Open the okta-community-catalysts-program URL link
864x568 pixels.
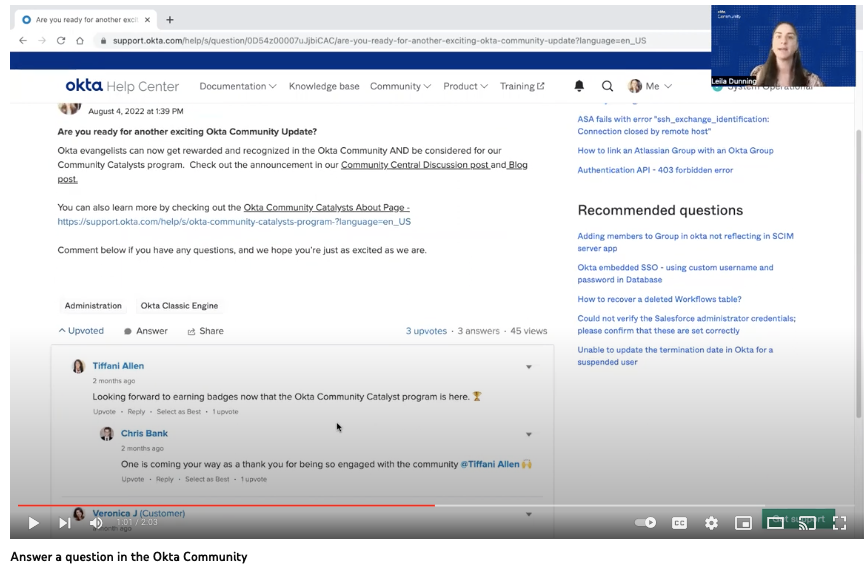click(x=234, y=221)
